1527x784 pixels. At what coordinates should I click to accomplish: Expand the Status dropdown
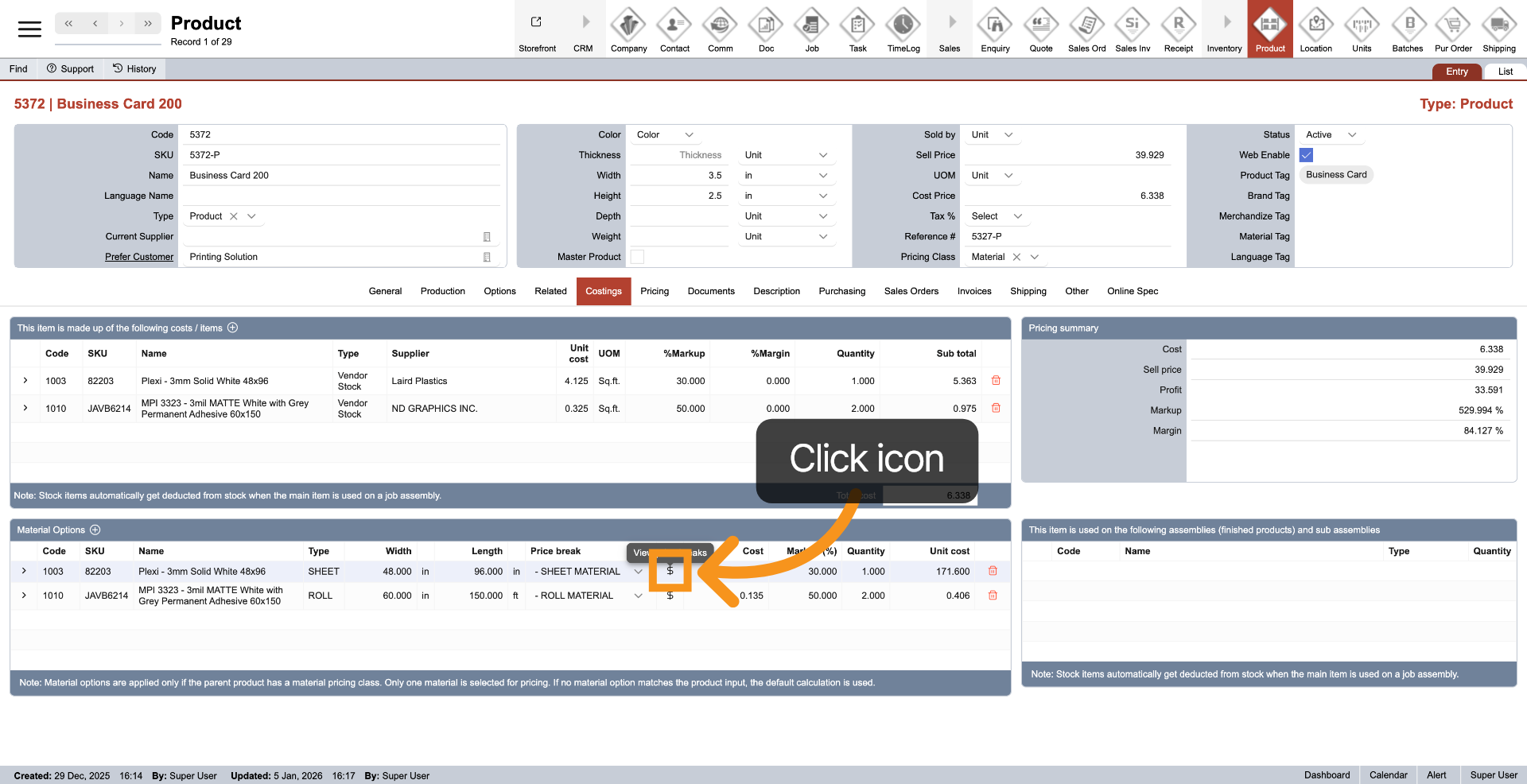tap(1351, 135)
